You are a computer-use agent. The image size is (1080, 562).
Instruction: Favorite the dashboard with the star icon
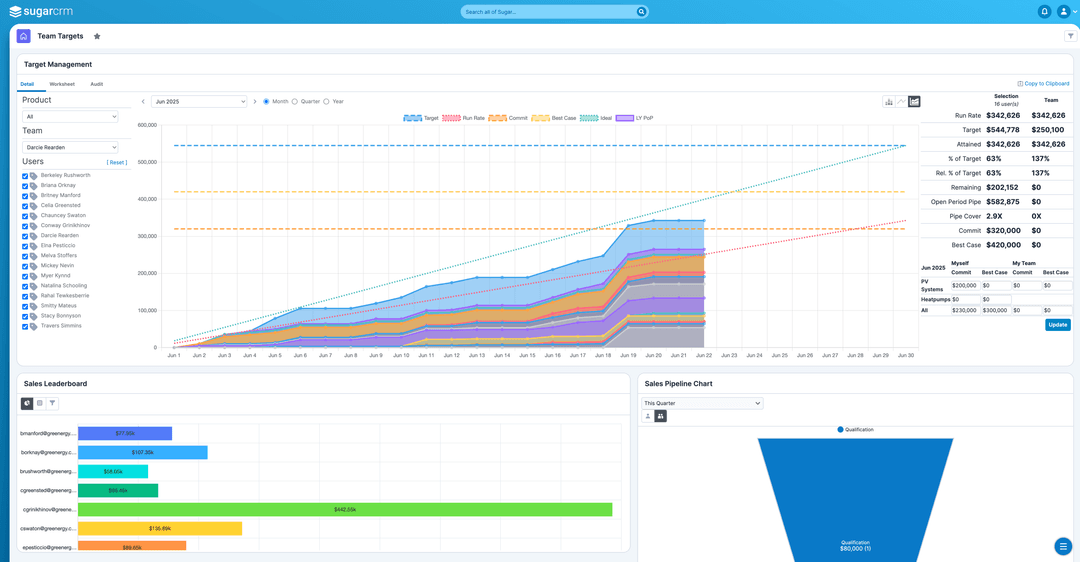click(x=97, y=36)
